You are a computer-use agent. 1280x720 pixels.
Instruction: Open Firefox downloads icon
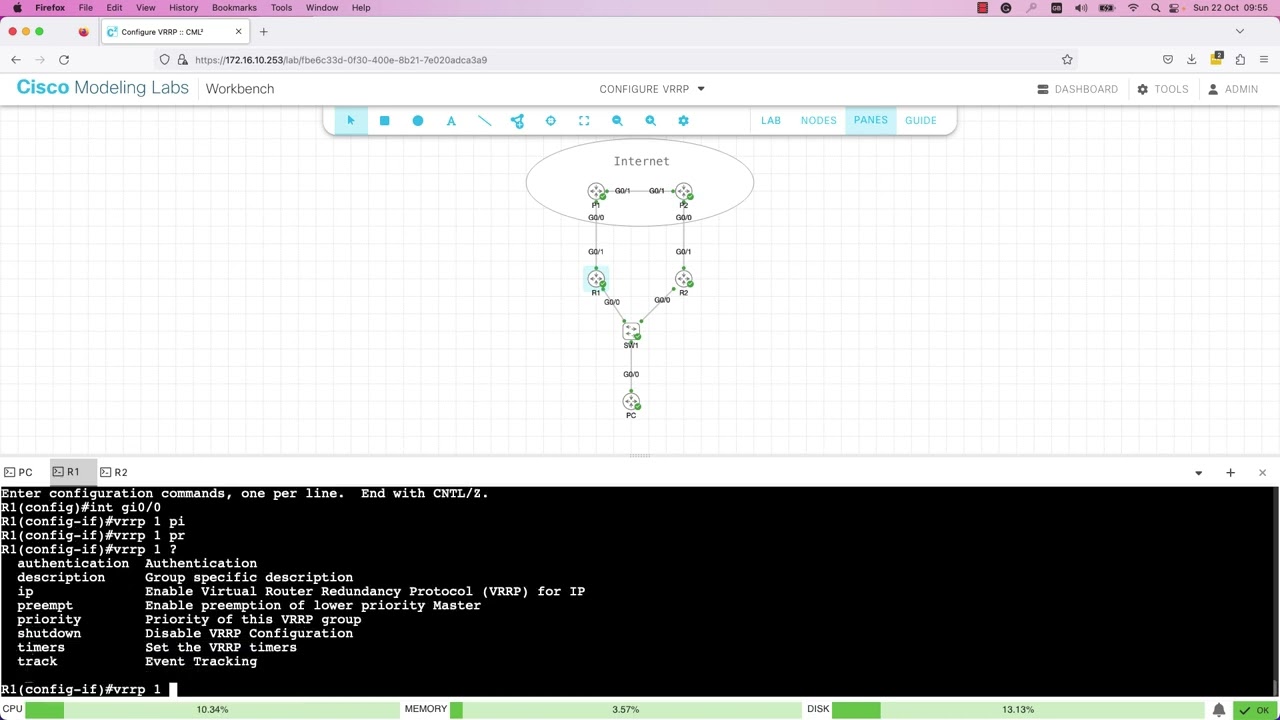(x=1191, y=60)
